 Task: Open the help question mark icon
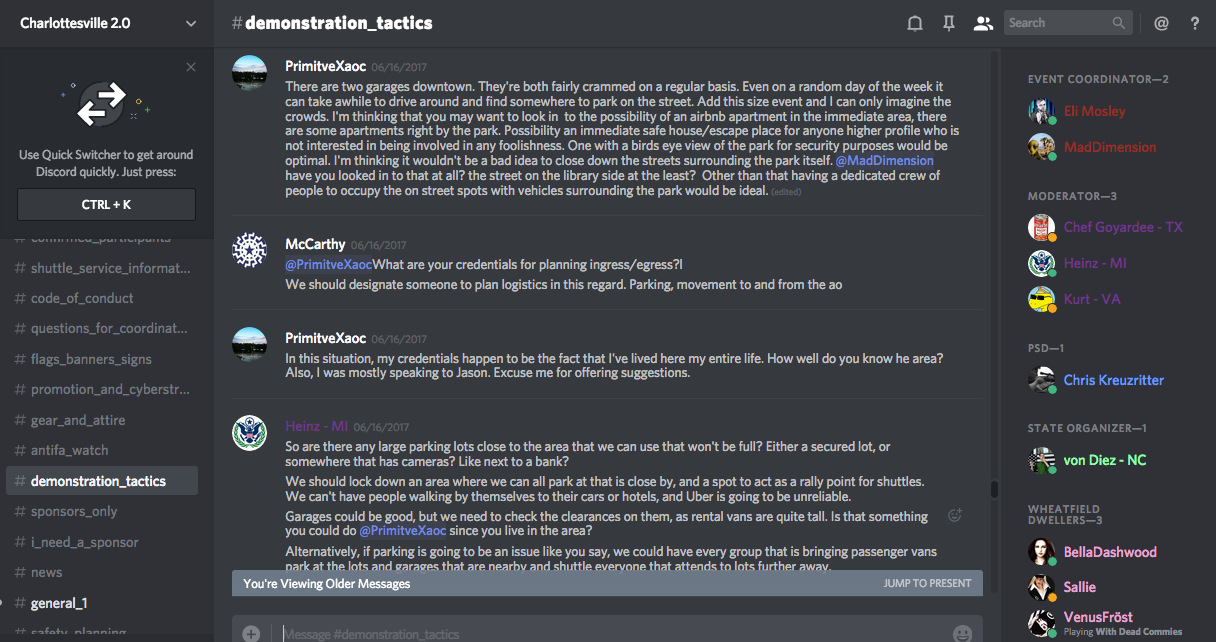coord(1195,23)
